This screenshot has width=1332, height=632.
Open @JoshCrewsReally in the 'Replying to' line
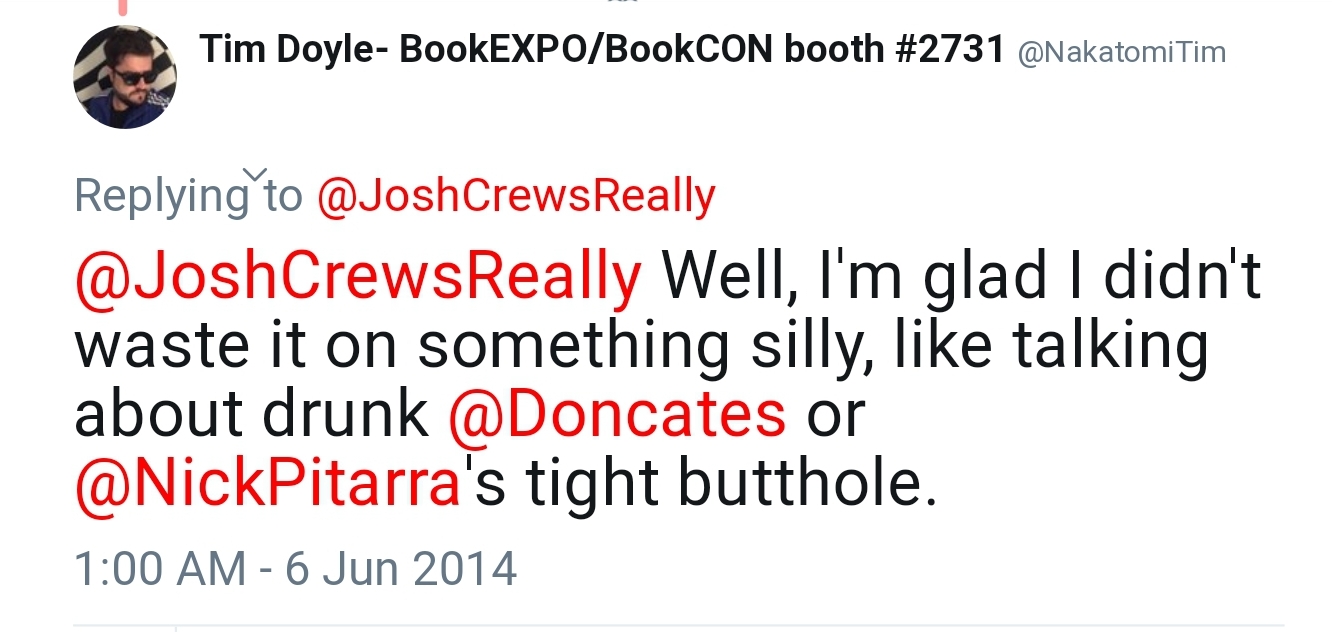515,196
